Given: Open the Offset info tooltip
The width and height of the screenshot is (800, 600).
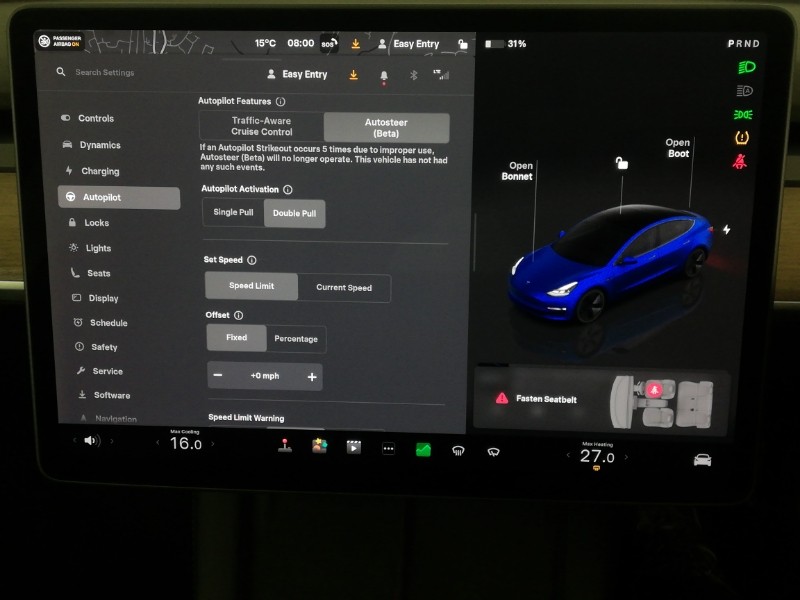Looking at the screenshot, I should 239,315.
